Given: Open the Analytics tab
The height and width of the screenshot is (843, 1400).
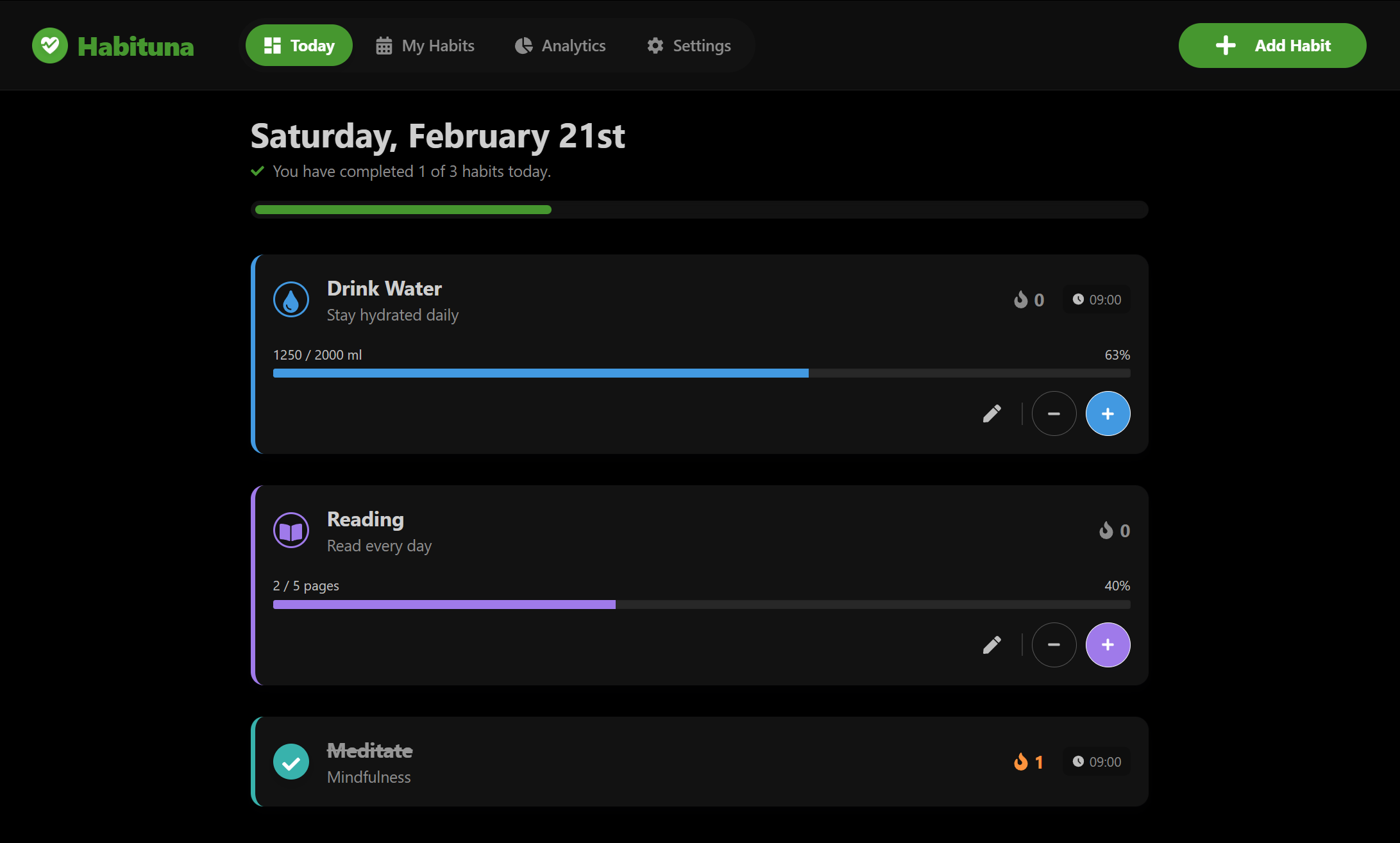Looking at the screenshot, I should (560, 46).
